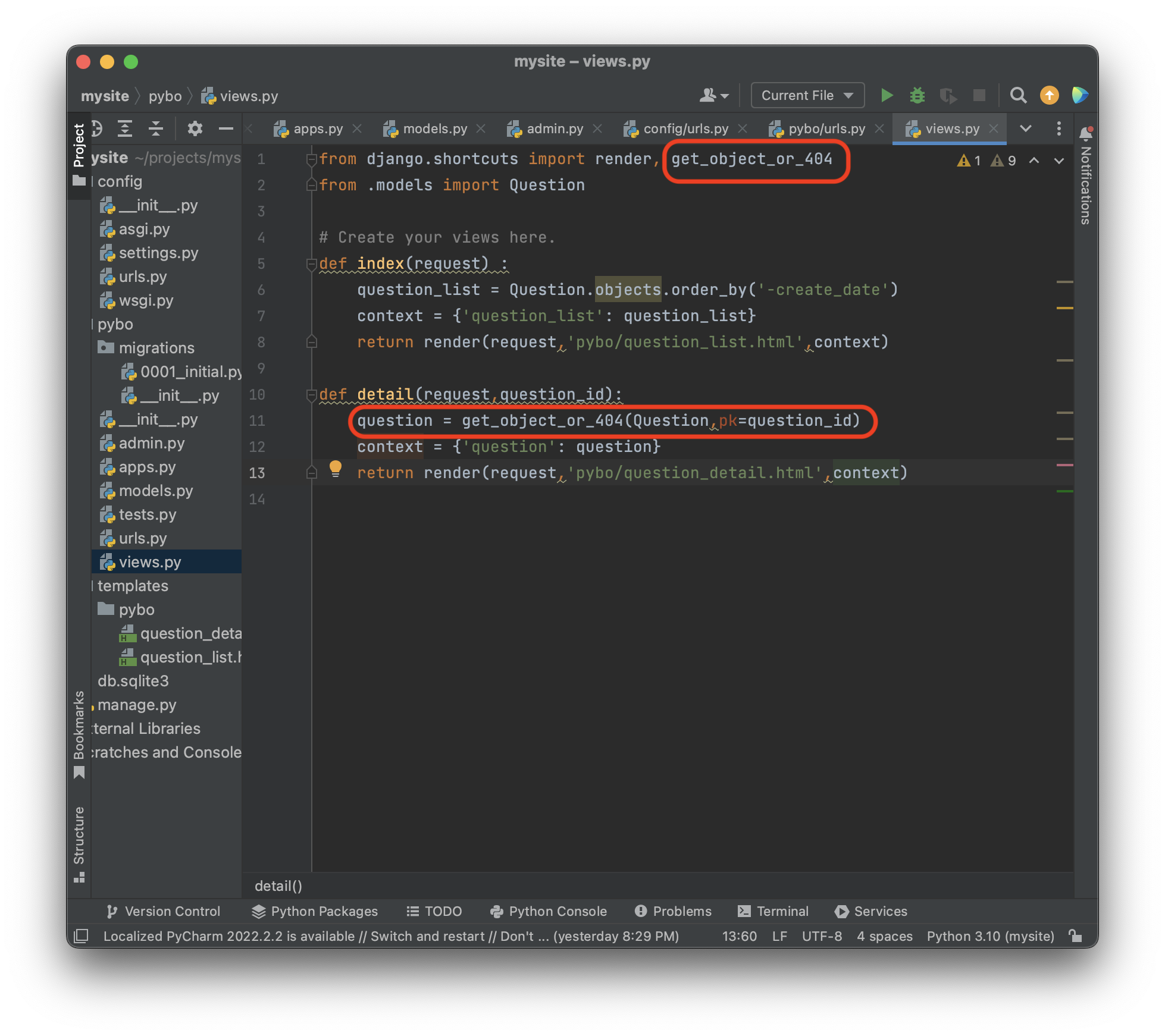Click the intention lightbulb on line 13

tap(336, 469)
